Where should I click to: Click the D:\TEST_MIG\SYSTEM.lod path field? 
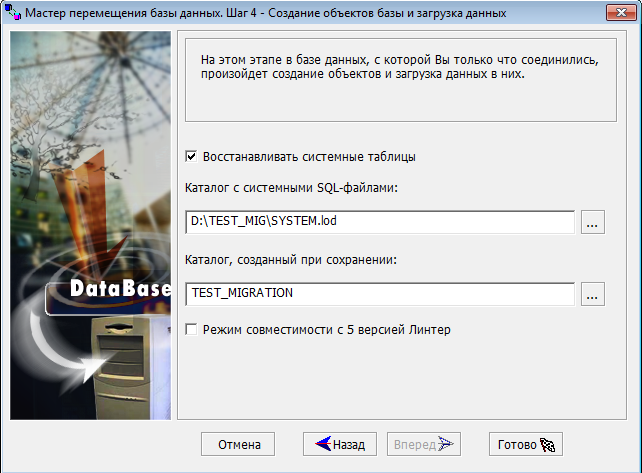(380, 223)
